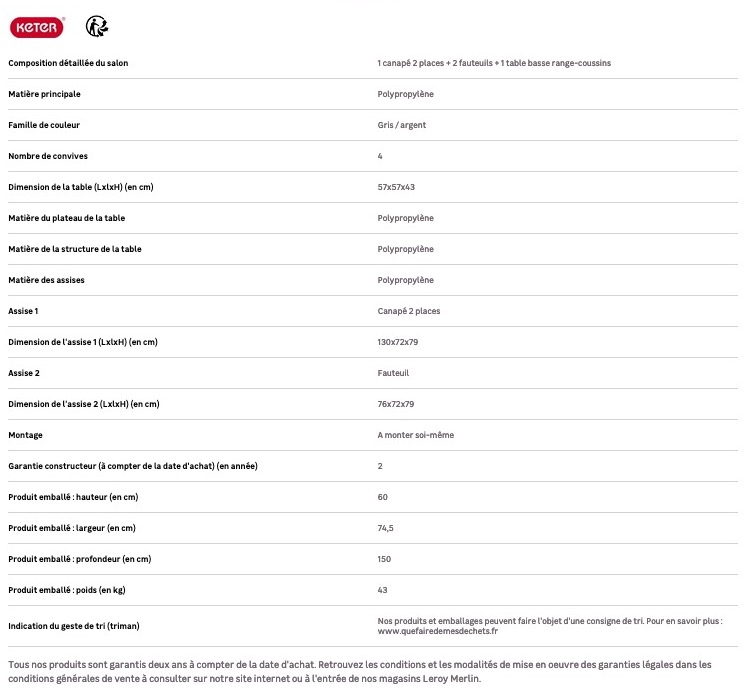This screenshot has height=694, width=745.
Task: Select 'Produit emballé : largeur' value 74,5
Action: click(385, 528)
